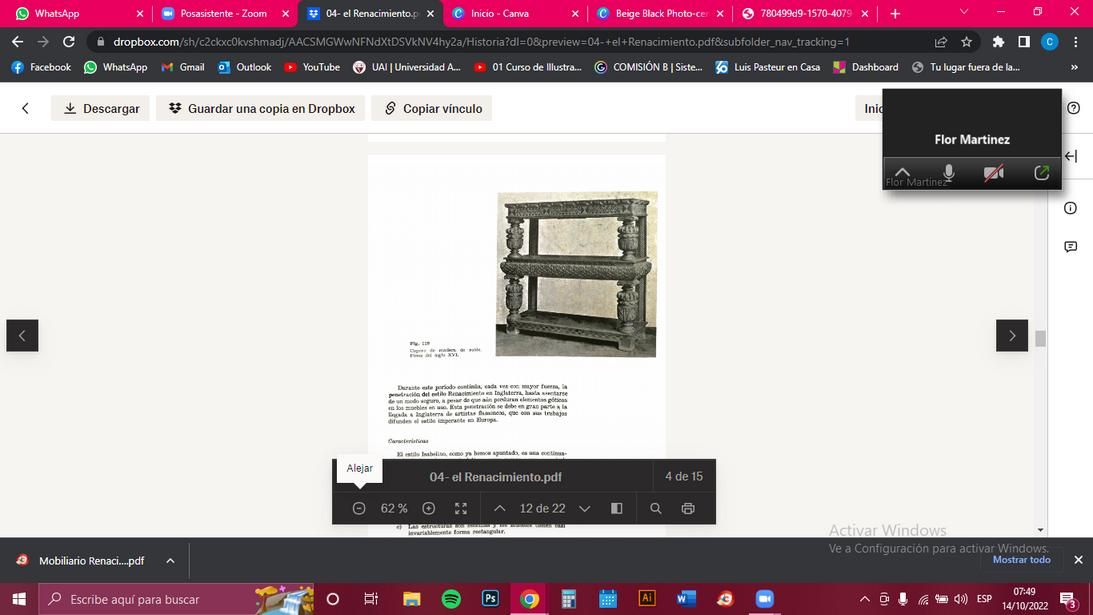Start video in Zoom mini window

(x=993, y=172)
